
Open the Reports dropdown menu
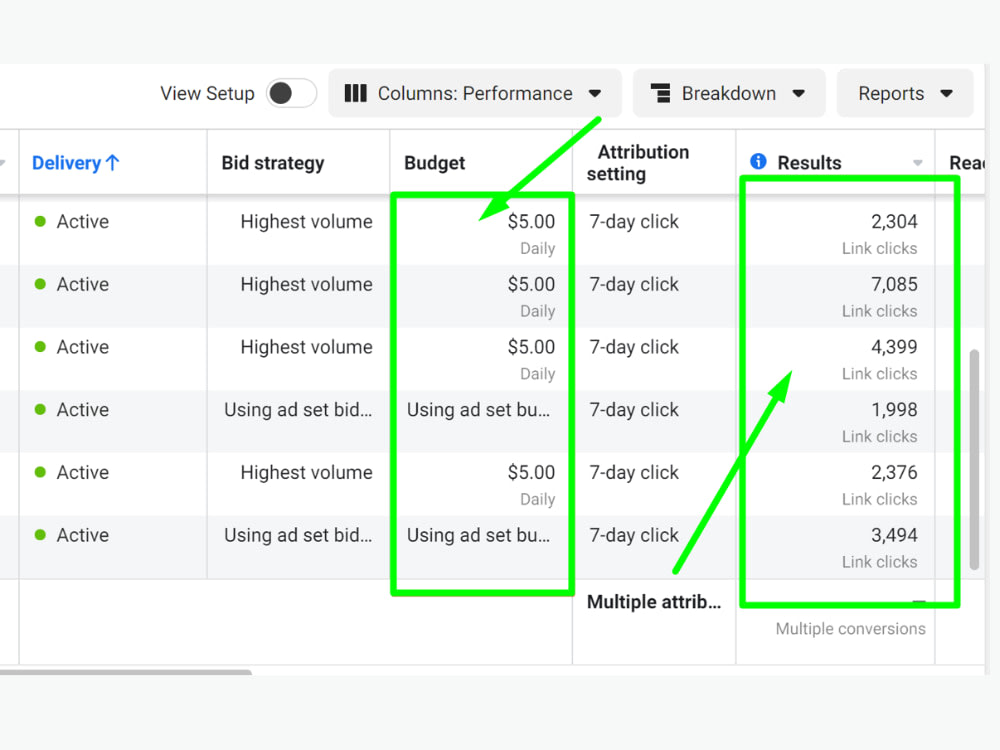coord(905,94)
